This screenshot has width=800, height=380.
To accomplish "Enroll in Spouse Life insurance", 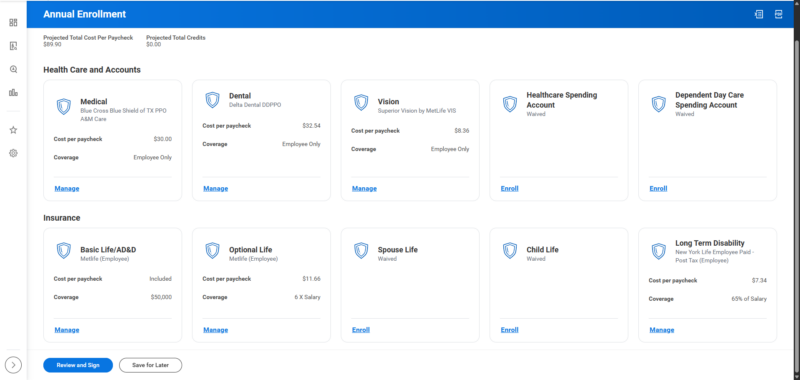I will click(361, 330).
